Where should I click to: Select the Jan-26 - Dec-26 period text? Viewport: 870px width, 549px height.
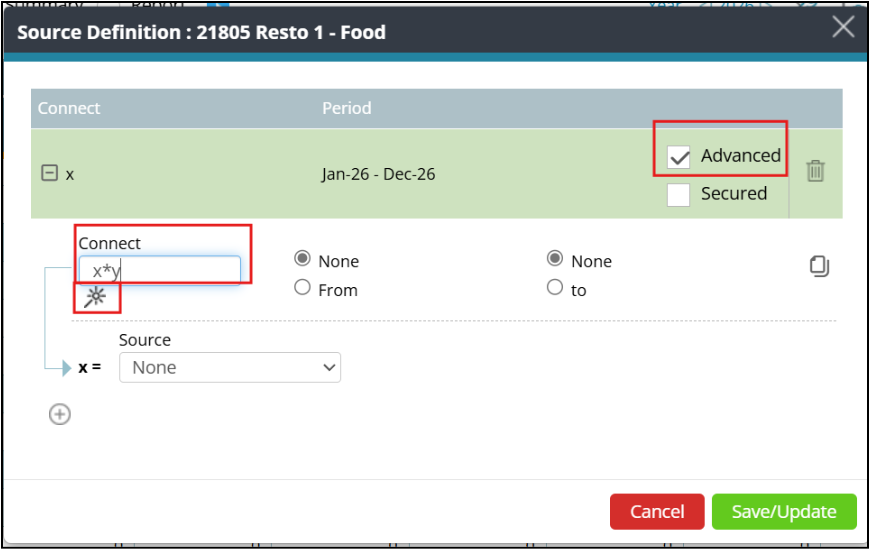(378, 174)
